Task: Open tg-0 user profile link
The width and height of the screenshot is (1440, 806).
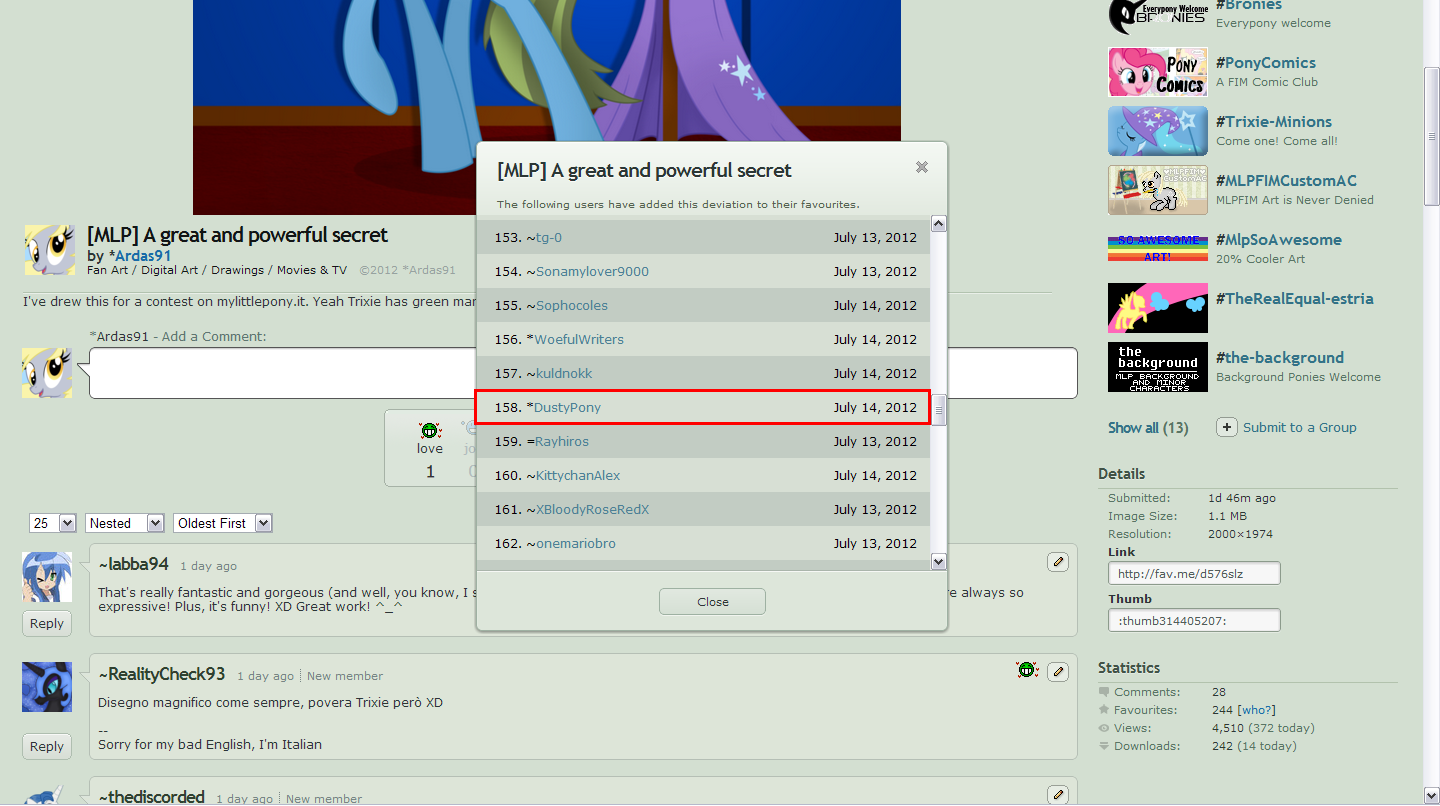Action: click(x=549, y=237)
